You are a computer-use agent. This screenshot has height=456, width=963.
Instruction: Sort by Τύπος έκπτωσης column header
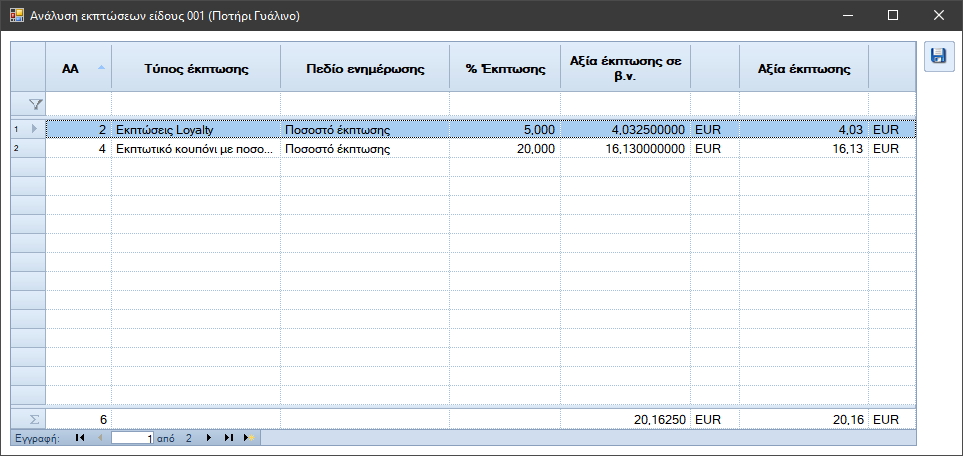point(196,69)
